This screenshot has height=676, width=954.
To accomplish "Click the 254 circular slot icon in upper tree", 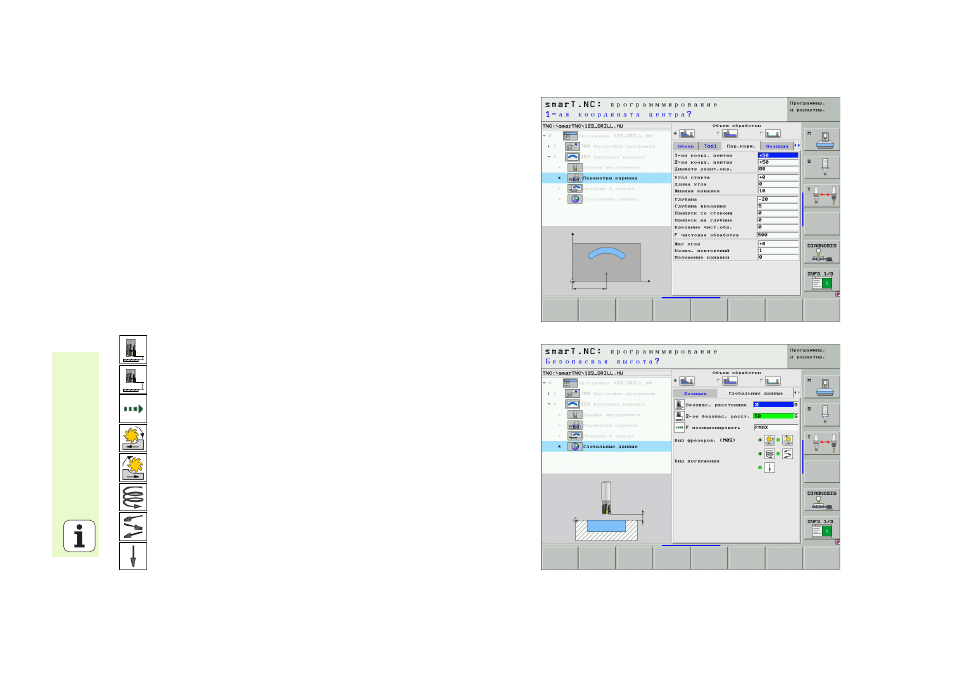I will pos(572,157).
